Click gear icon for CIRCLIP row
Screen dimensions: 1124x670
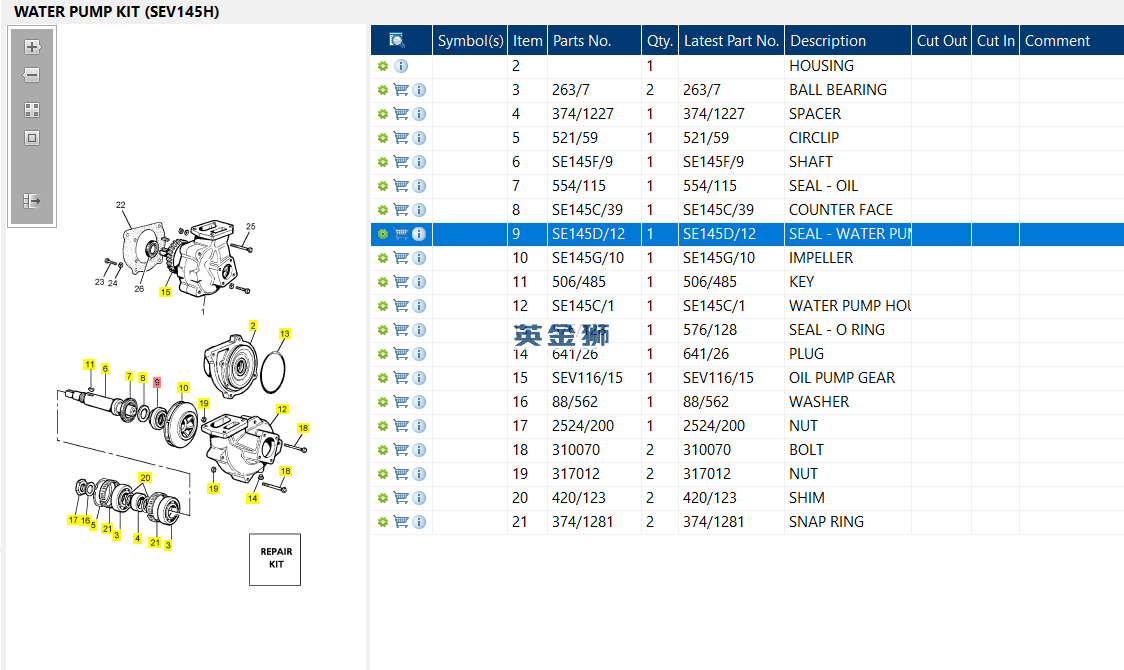coord(383,138)
